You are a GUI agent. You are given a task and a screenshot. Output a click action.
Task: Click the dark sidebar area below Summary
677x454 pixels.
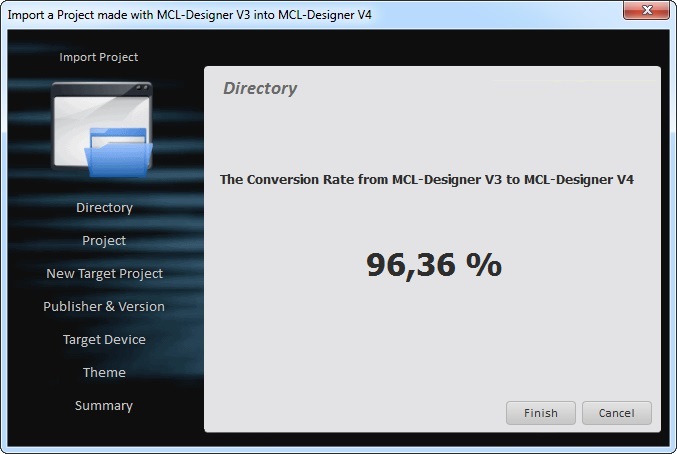[104, 432]
